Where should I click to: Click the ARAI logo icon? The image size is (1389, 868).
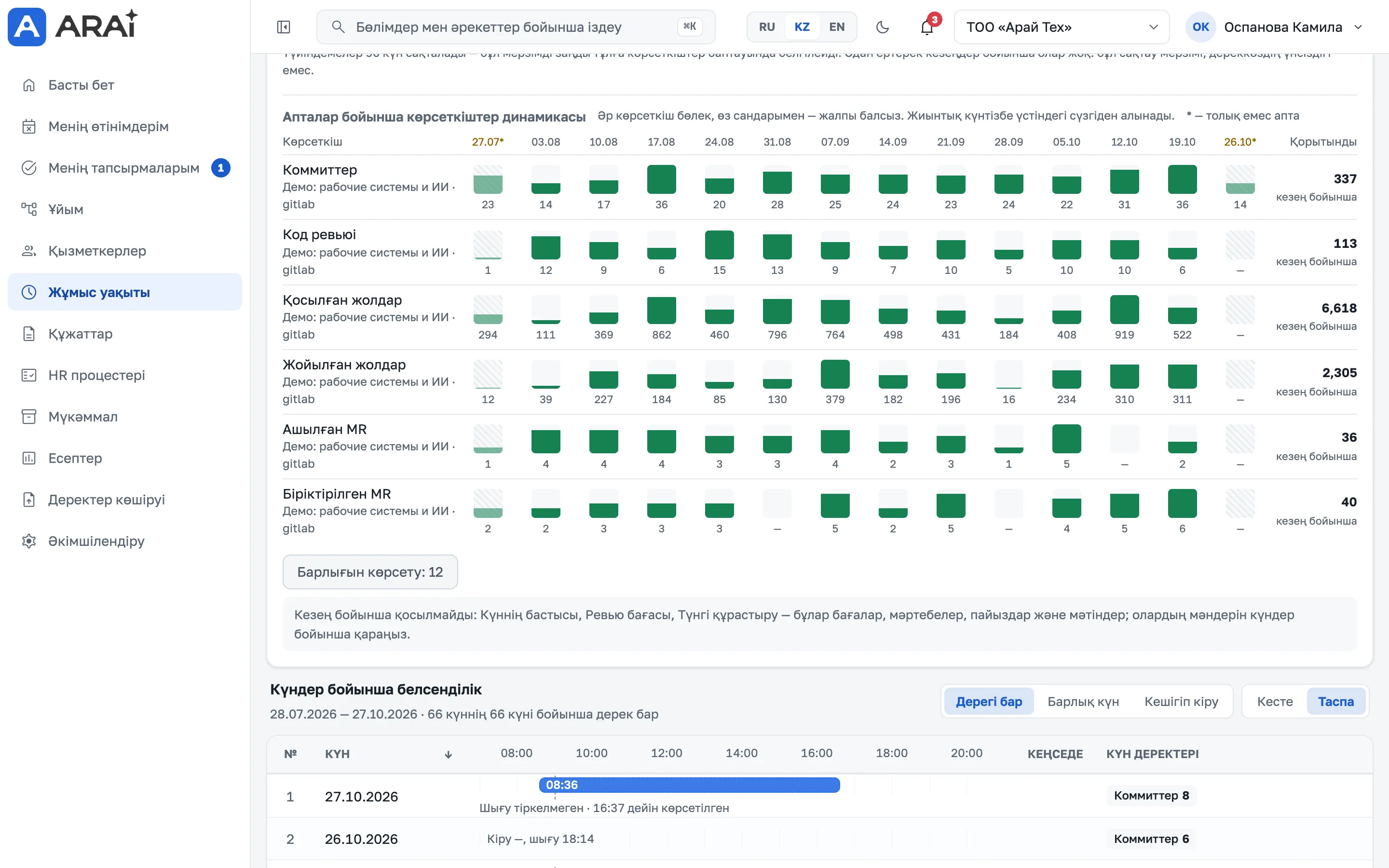(27, 27)
